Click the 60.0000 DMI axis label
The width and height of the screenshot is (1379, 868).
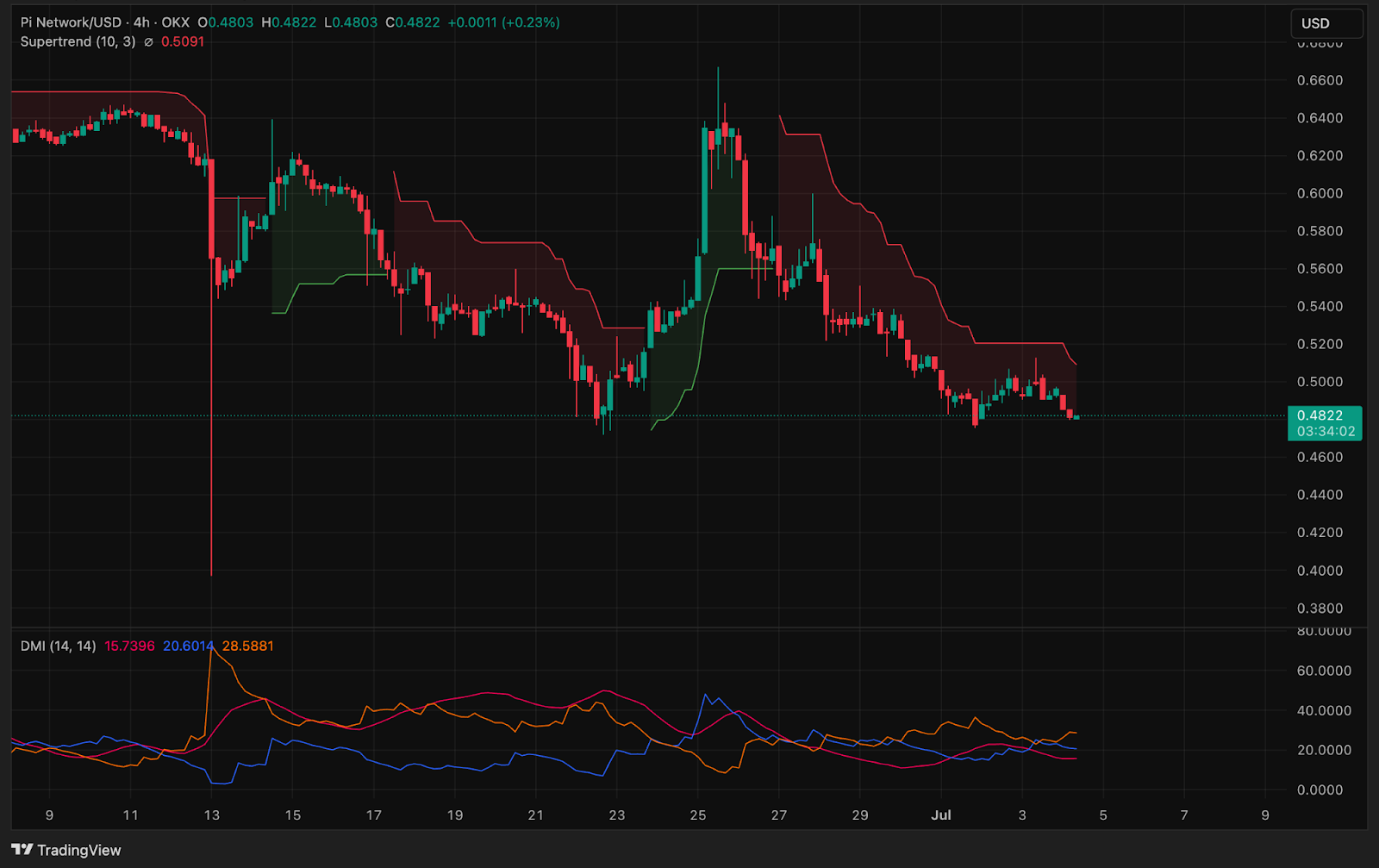pos(1324,671)
